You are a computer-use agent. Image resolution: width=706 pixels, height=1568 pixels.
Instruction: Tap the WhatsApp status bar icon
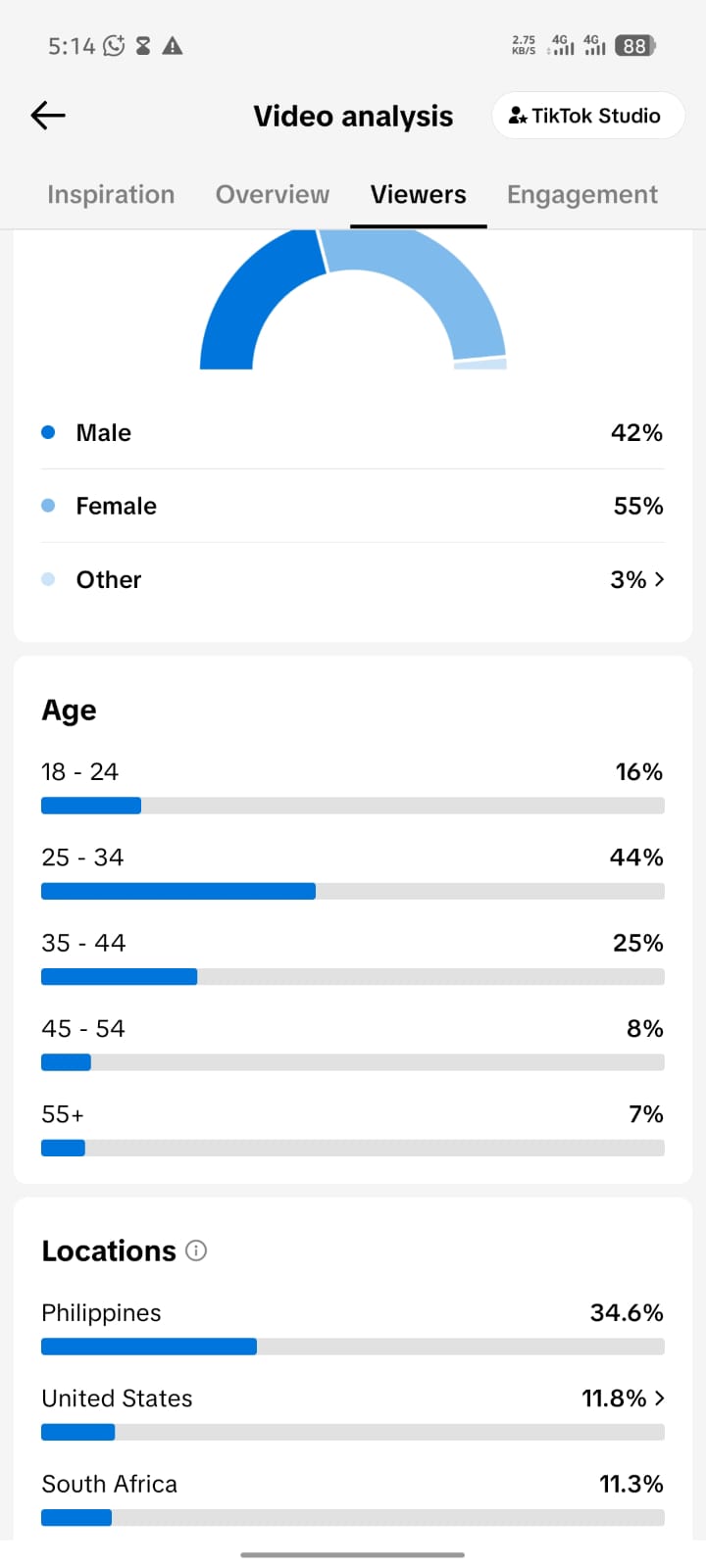click(115, 45)
